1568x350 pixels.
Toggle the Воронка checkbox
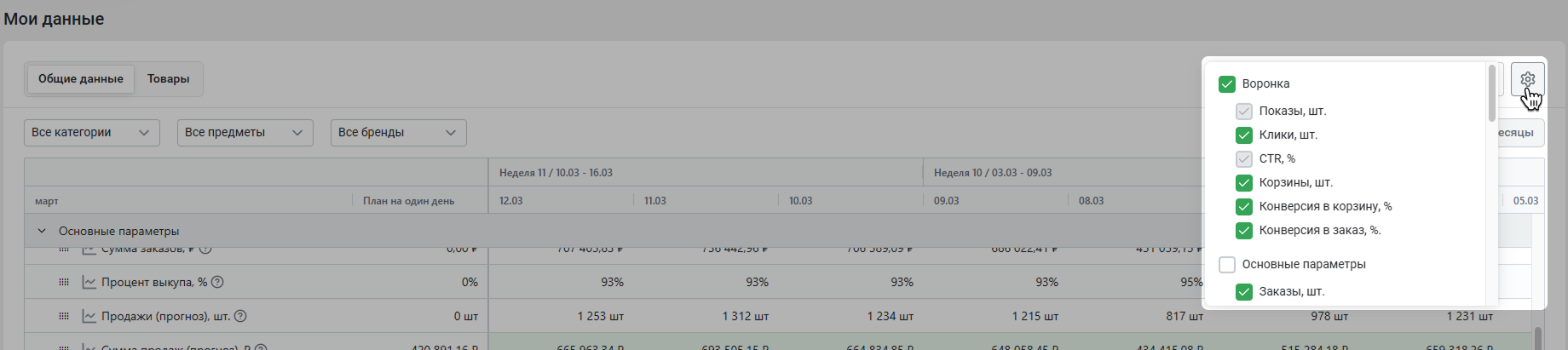(x=1227, y=83)
